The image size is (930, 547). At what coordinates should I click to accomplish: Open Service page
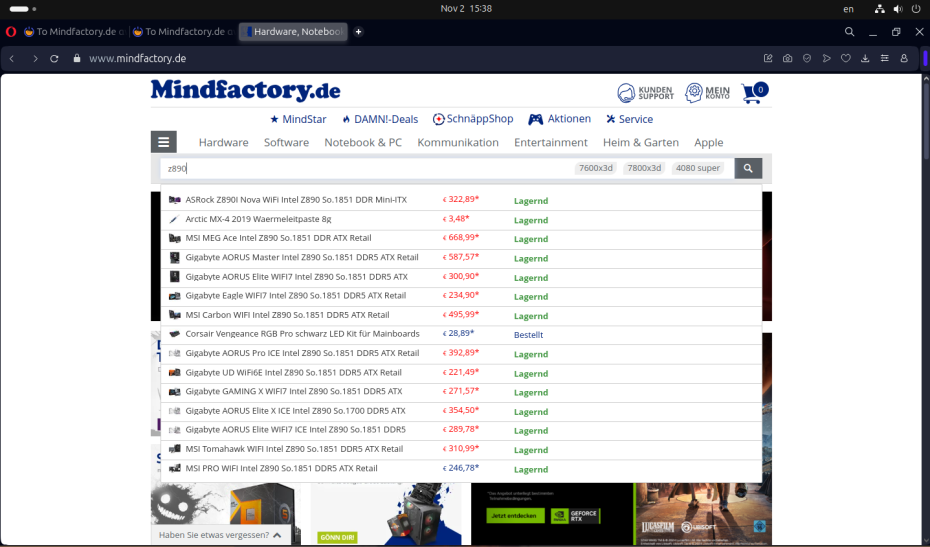(629, 119)
